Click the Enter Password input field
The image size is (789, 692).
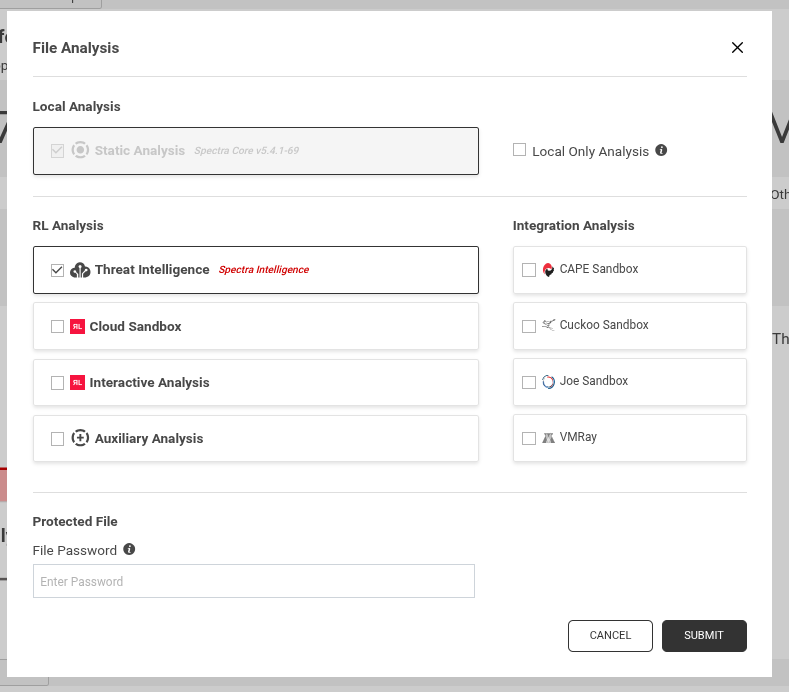[x=254, y=581]
